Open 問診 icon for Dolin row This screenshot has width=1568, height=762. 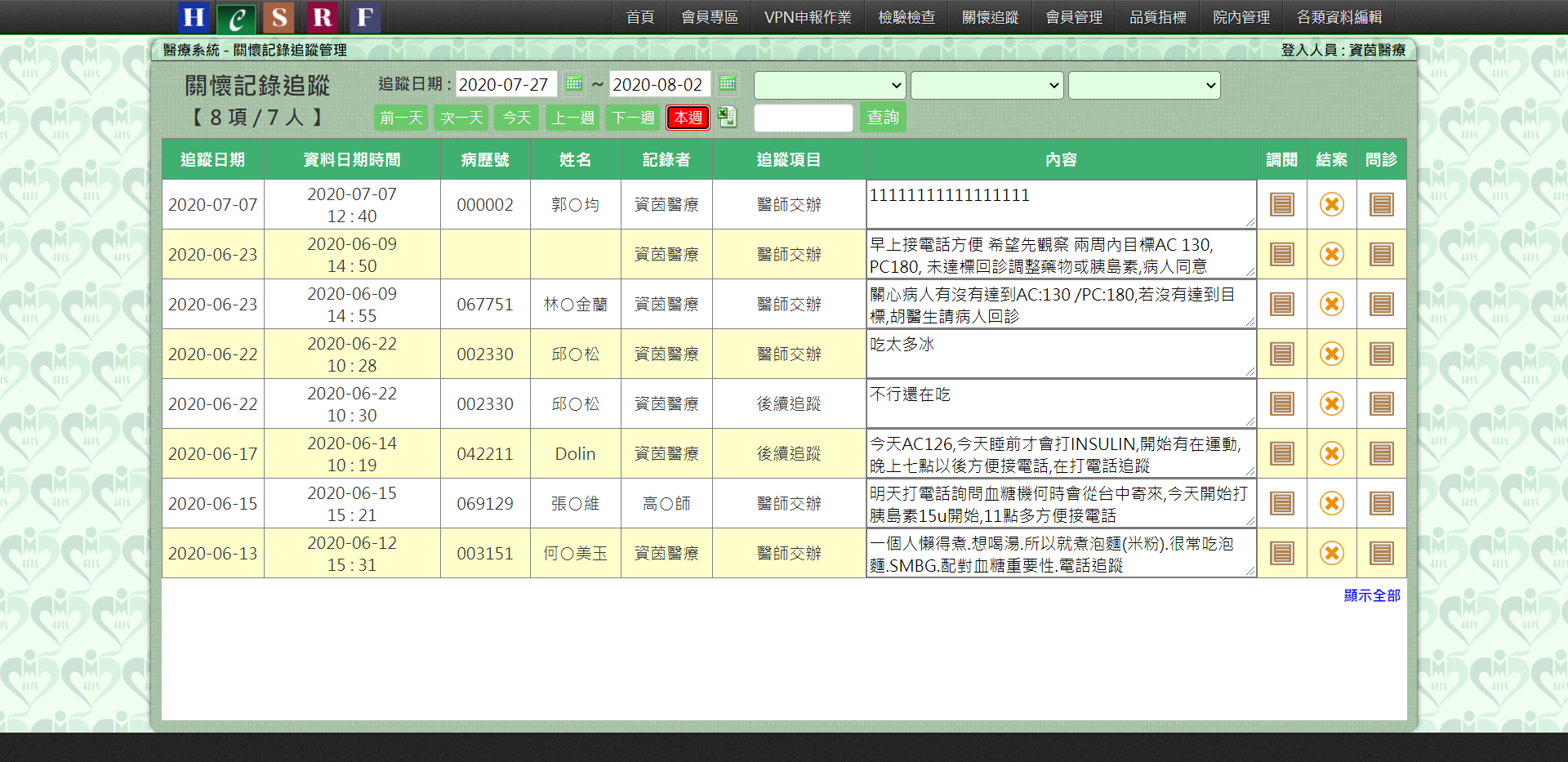1382,453
